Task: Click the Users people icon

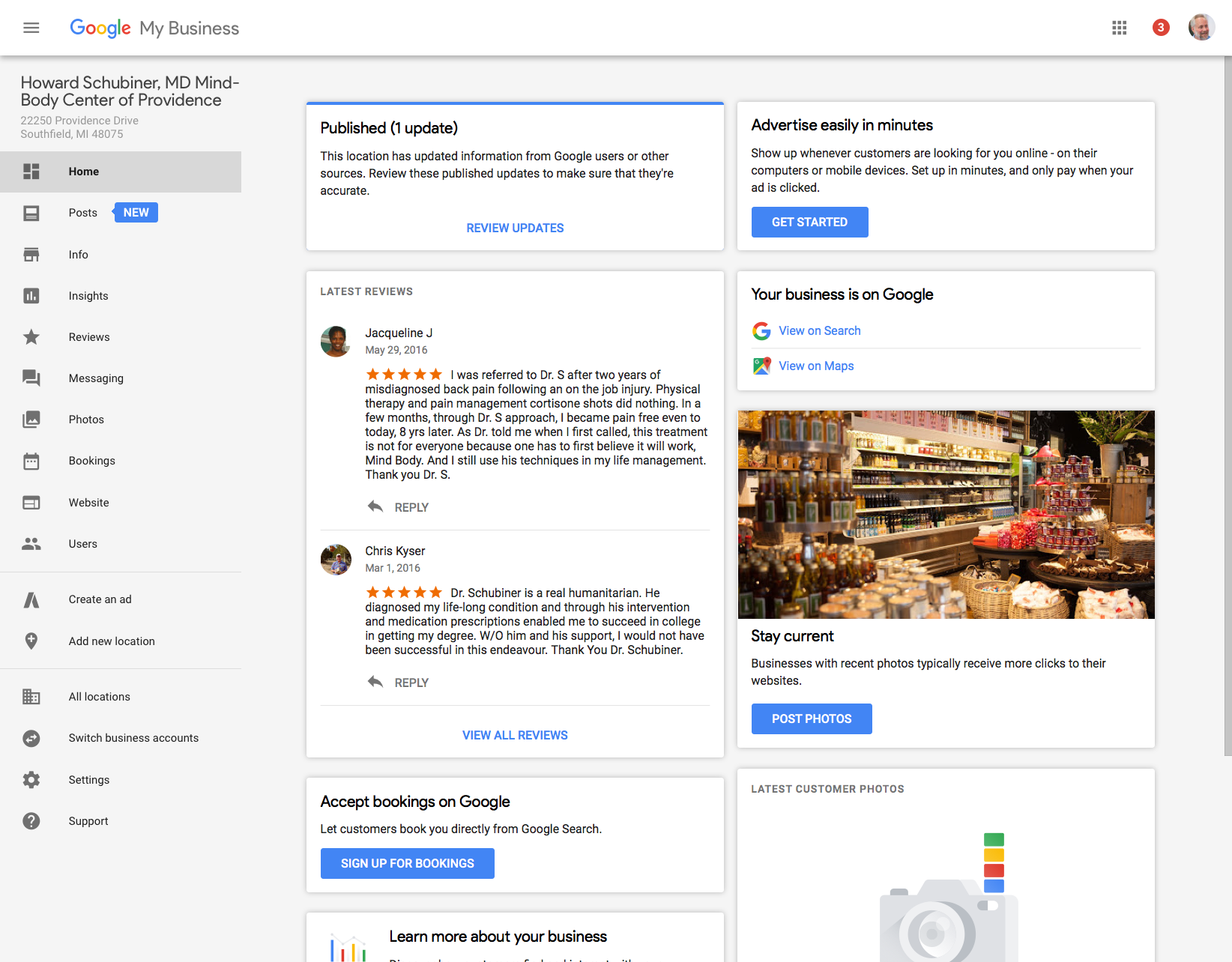Action: [31, 544]
